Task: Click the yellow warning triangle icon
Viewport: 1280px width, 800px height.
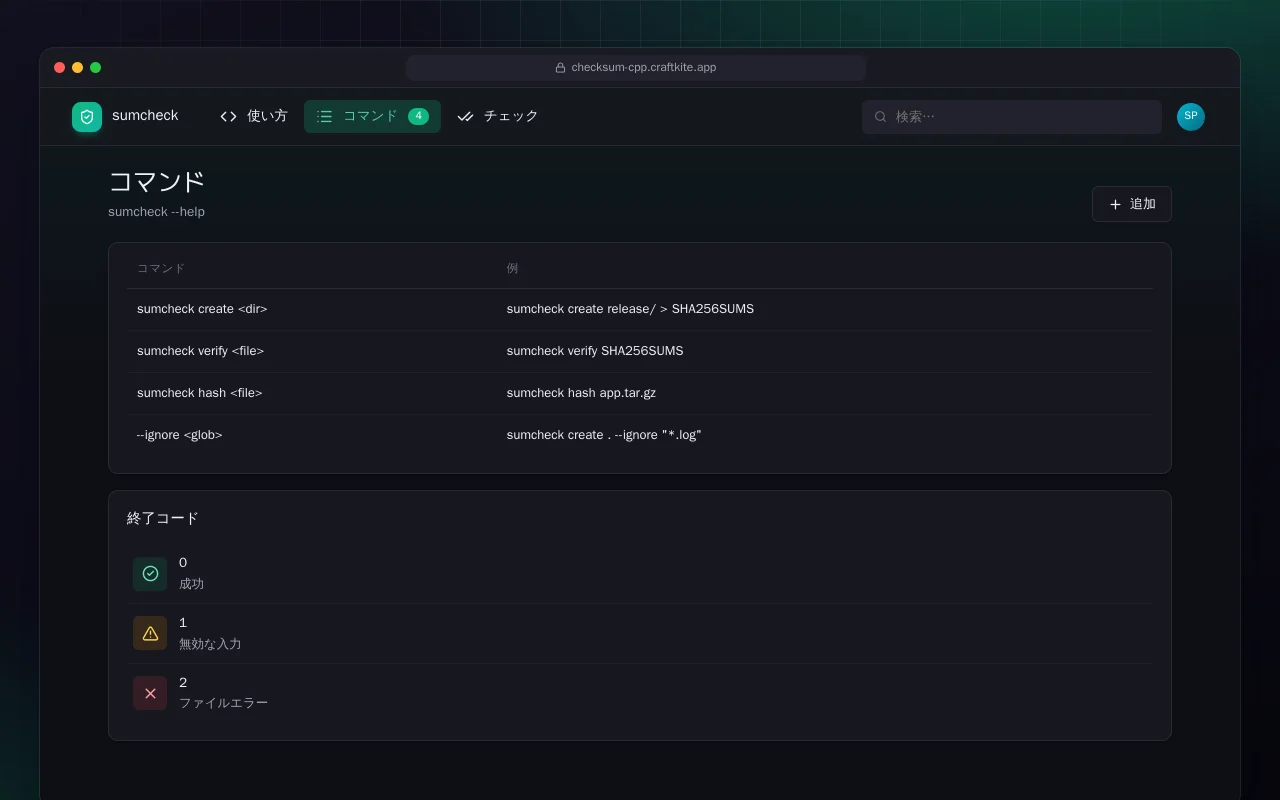Action: [x=150, y=633]
